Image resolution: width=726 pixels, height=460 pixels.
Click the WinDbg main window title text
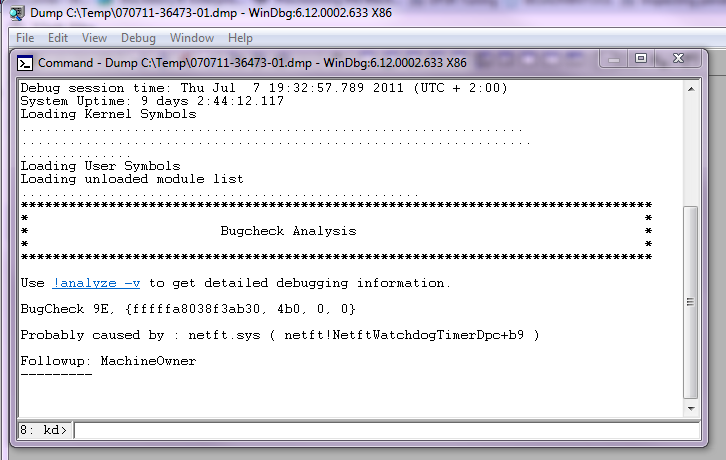(211, 13)
